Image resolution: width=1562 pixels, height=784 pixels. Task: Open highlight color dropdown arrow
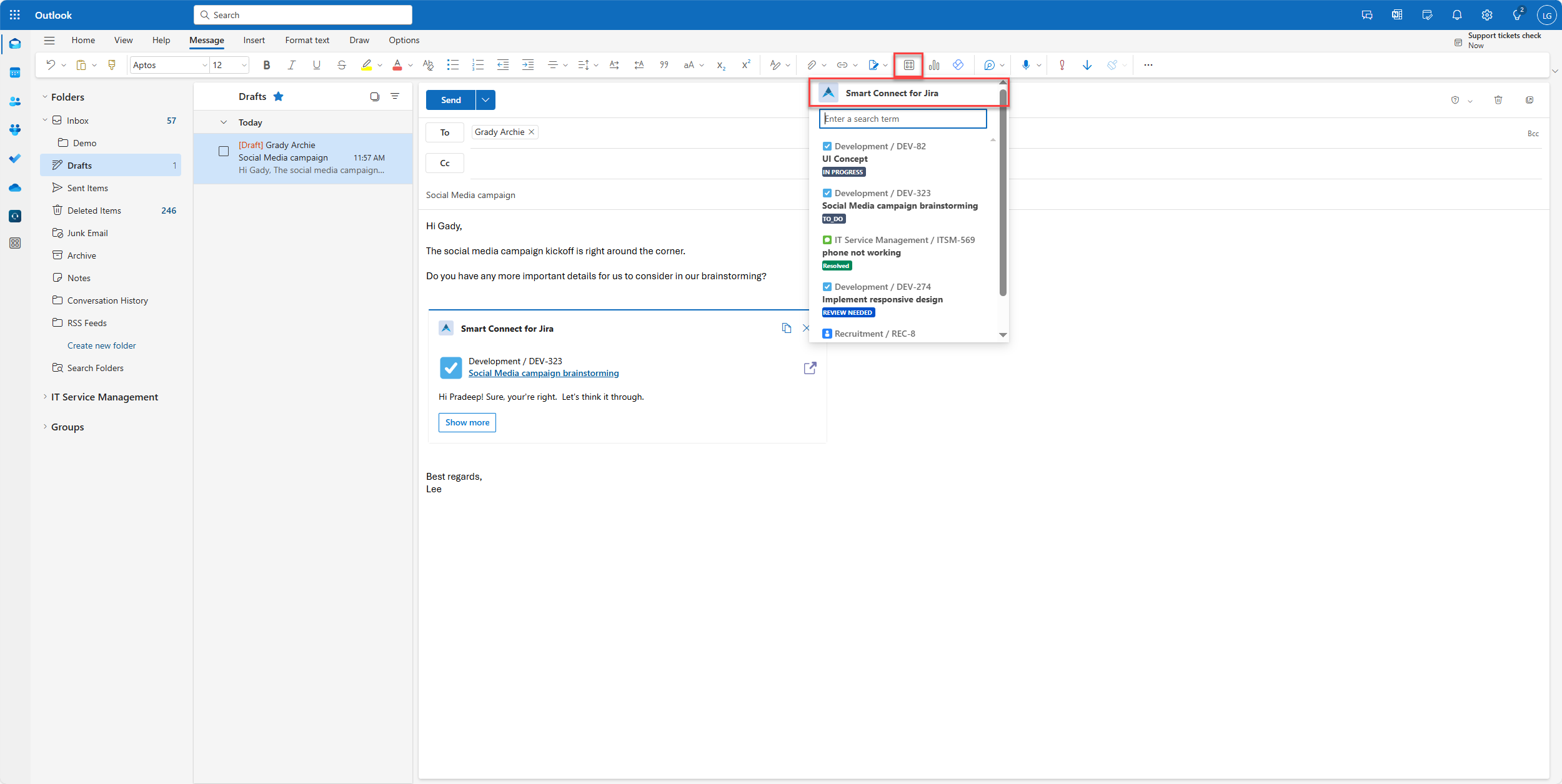point(380,65)
